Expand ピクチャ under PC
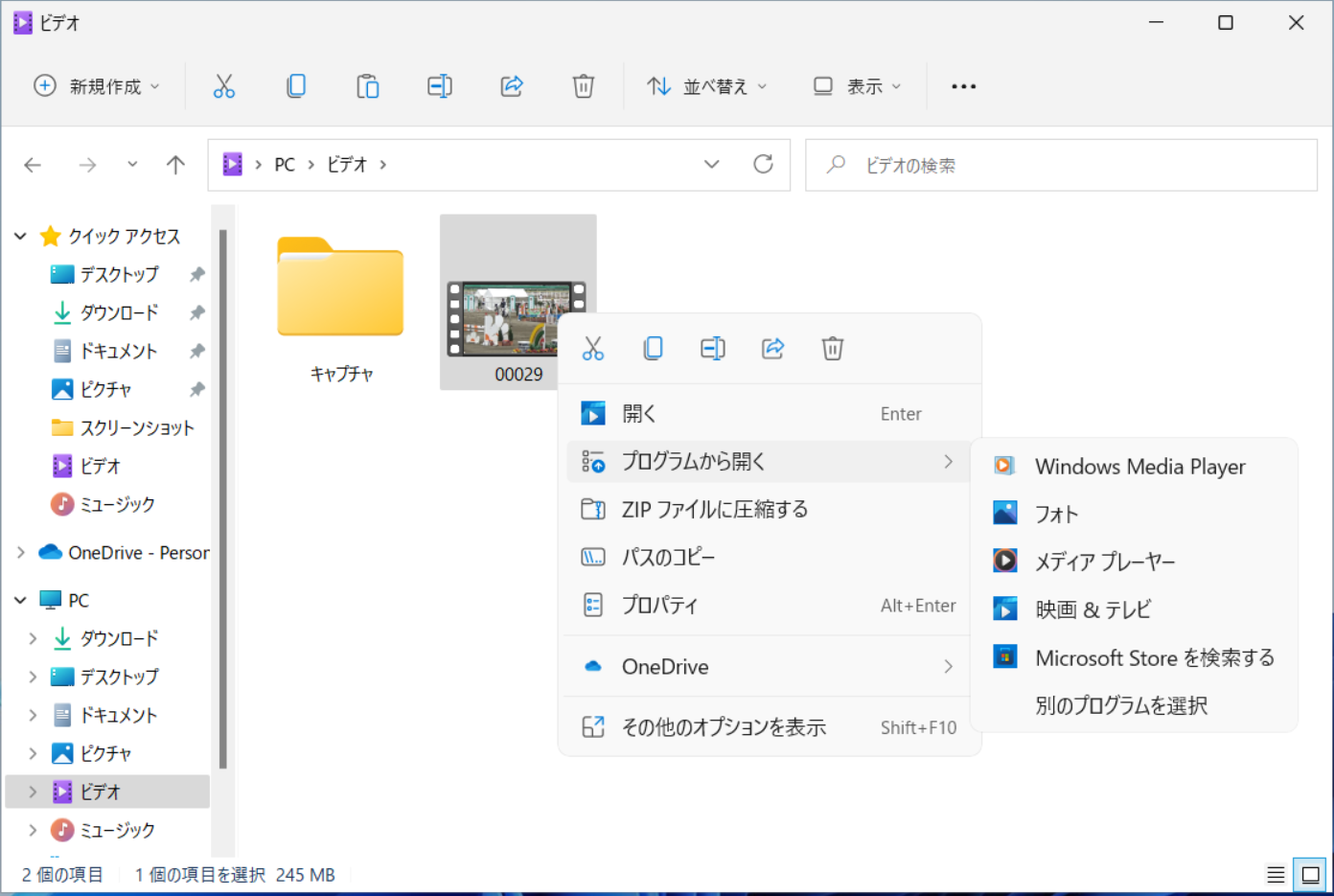Screen dimensions: 1334x896 tap(33, 753)
